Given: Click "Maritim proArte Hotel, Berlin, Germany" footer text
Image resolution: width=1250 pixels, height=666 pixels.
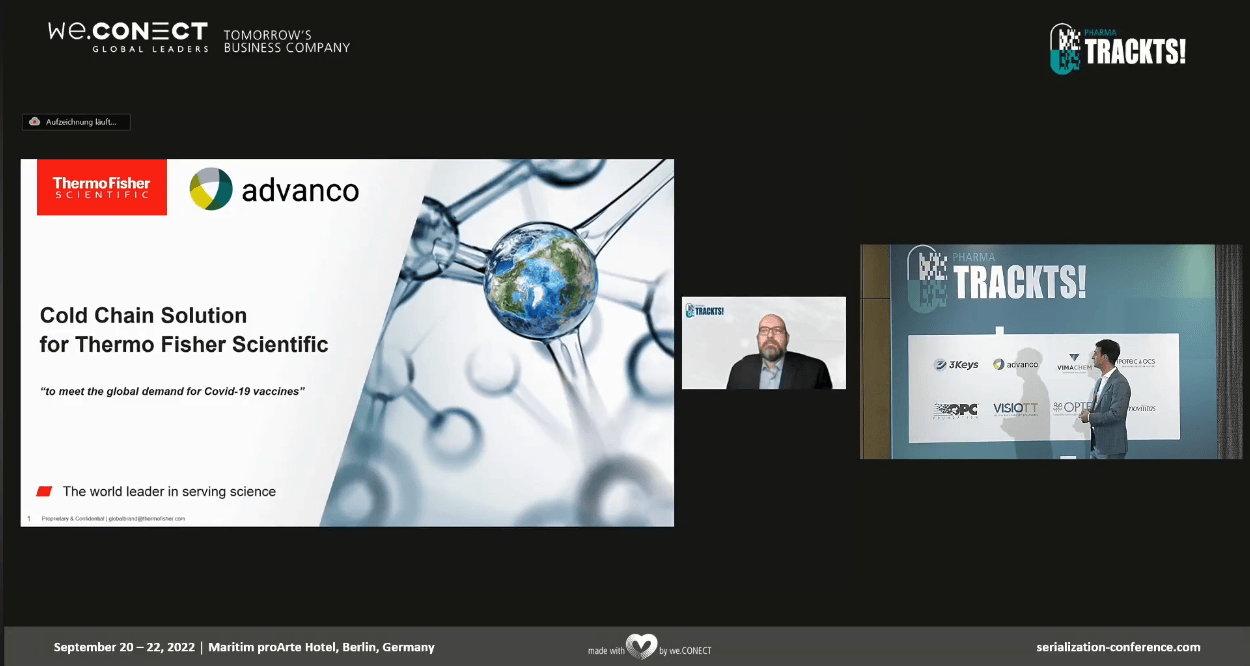Looking at the screenshot, I should [322, 647].
